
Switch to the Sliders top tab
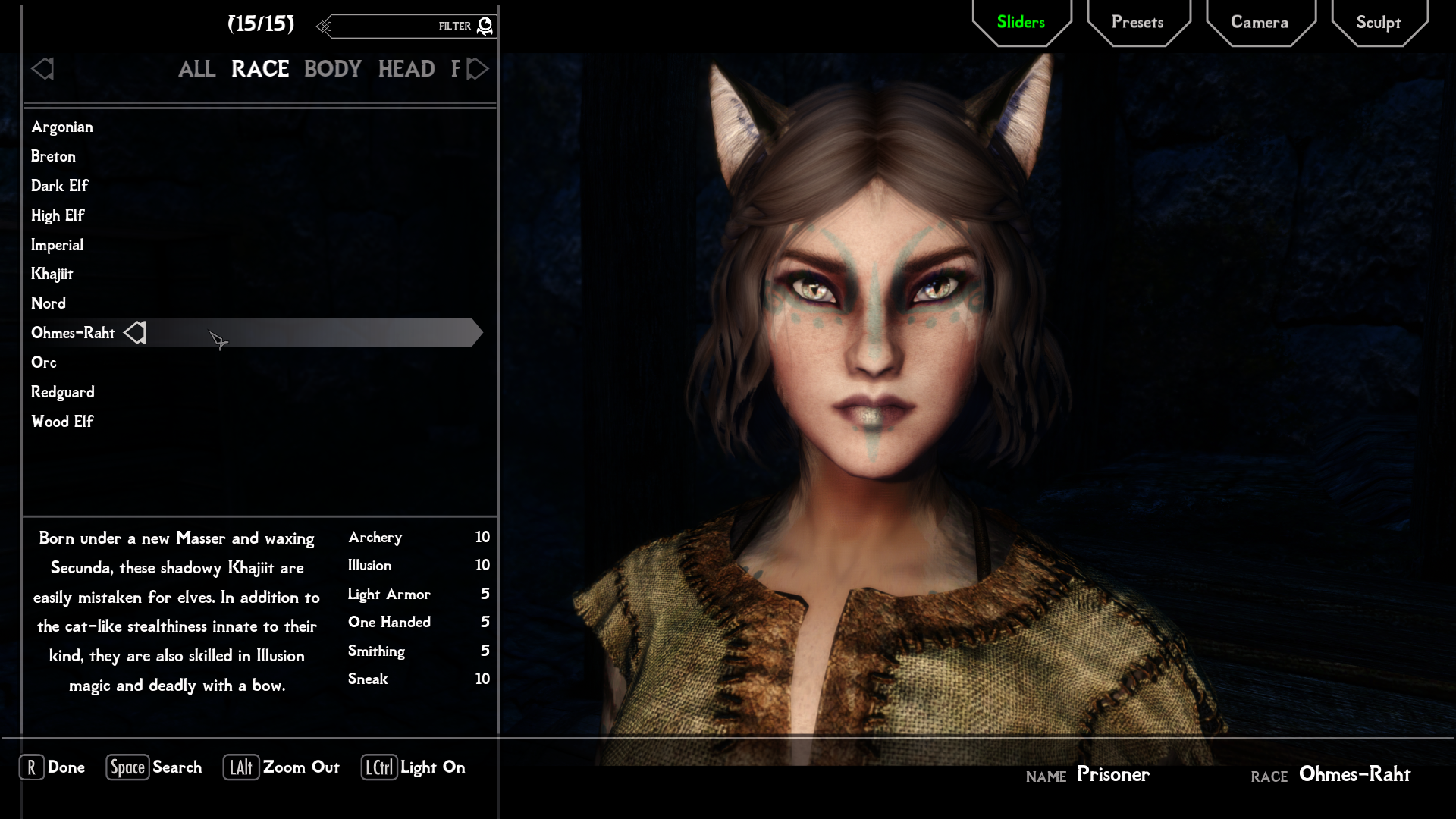[x=1021, y=23]
